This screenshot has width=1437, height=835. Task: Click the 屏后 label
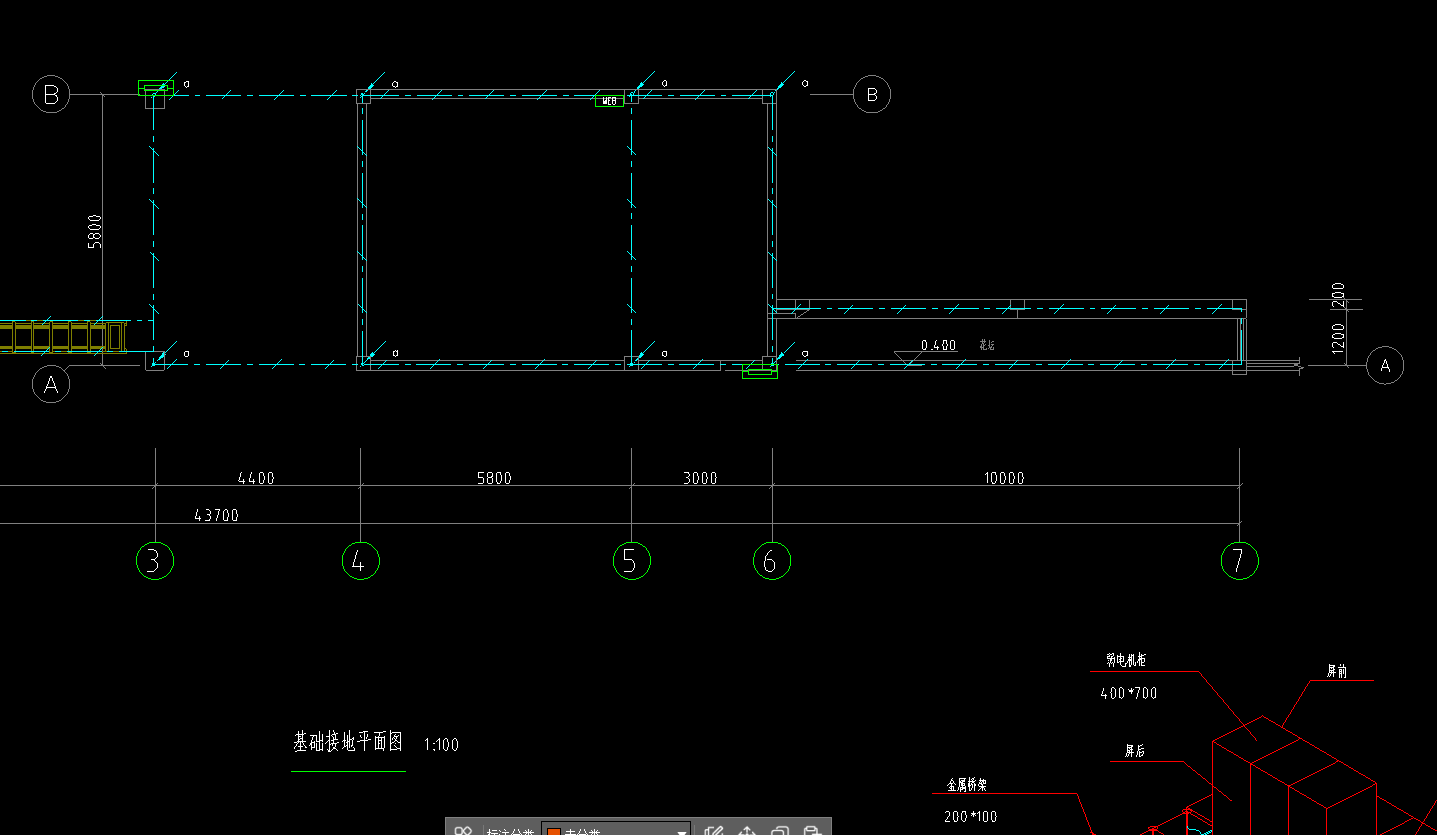click(1135, 751)
